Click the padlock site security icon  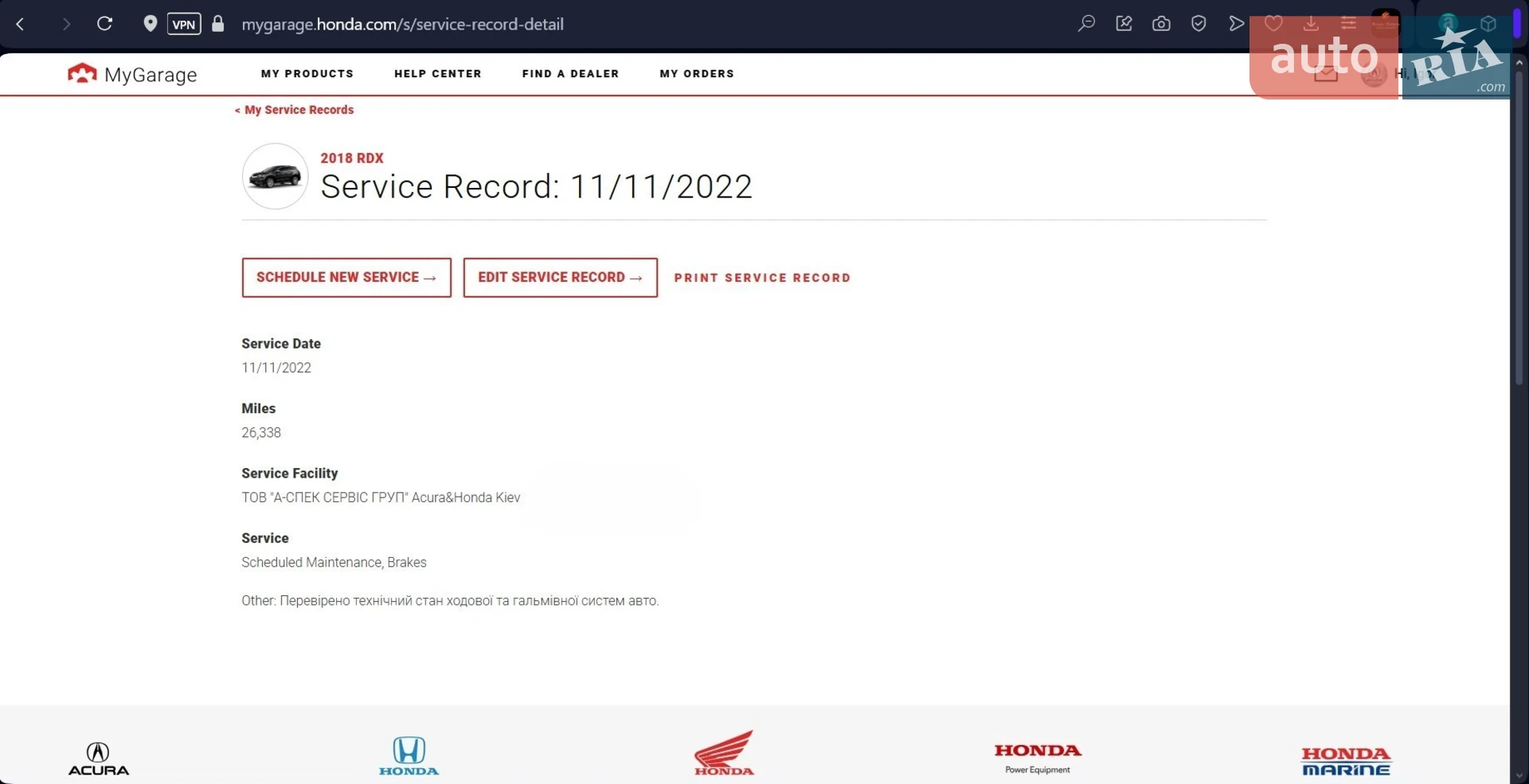tap(218, 23)
